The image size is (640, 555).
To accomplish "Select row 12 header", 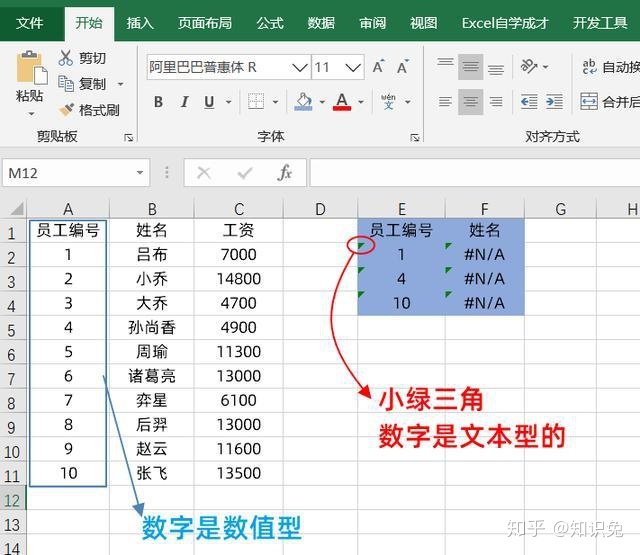I will [x=12, y=500].
